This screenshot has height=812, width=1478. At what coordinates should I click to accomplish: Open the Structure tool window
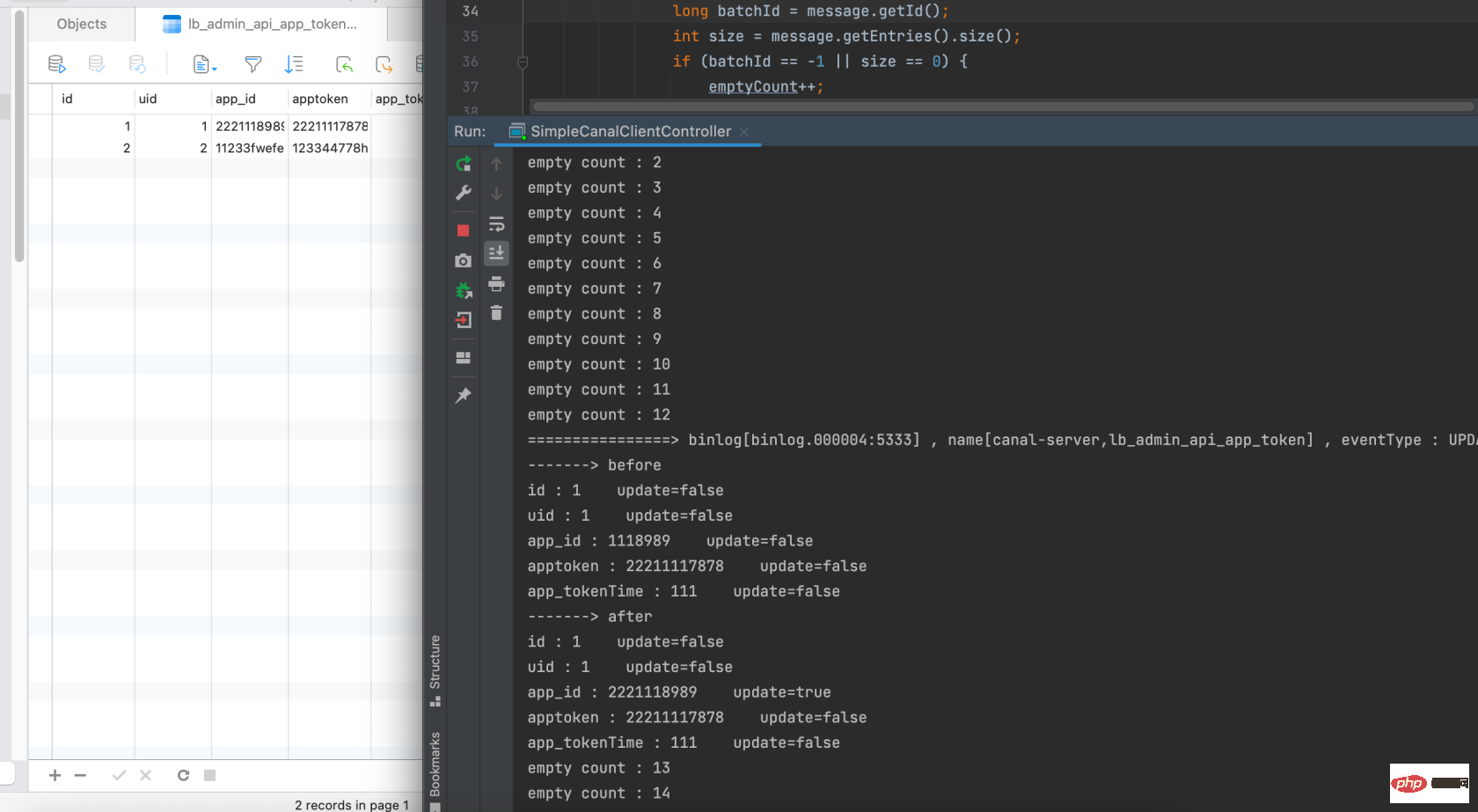point(435,670)
